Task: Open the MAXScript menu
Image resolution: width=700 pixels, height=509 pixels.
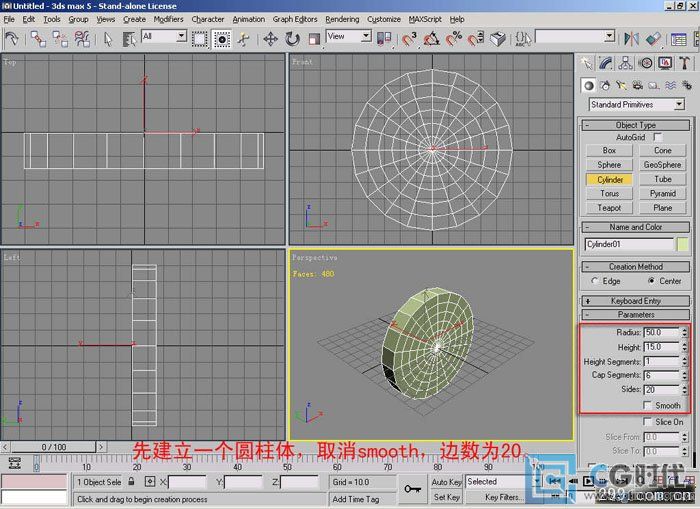Action: pos(425,19)
